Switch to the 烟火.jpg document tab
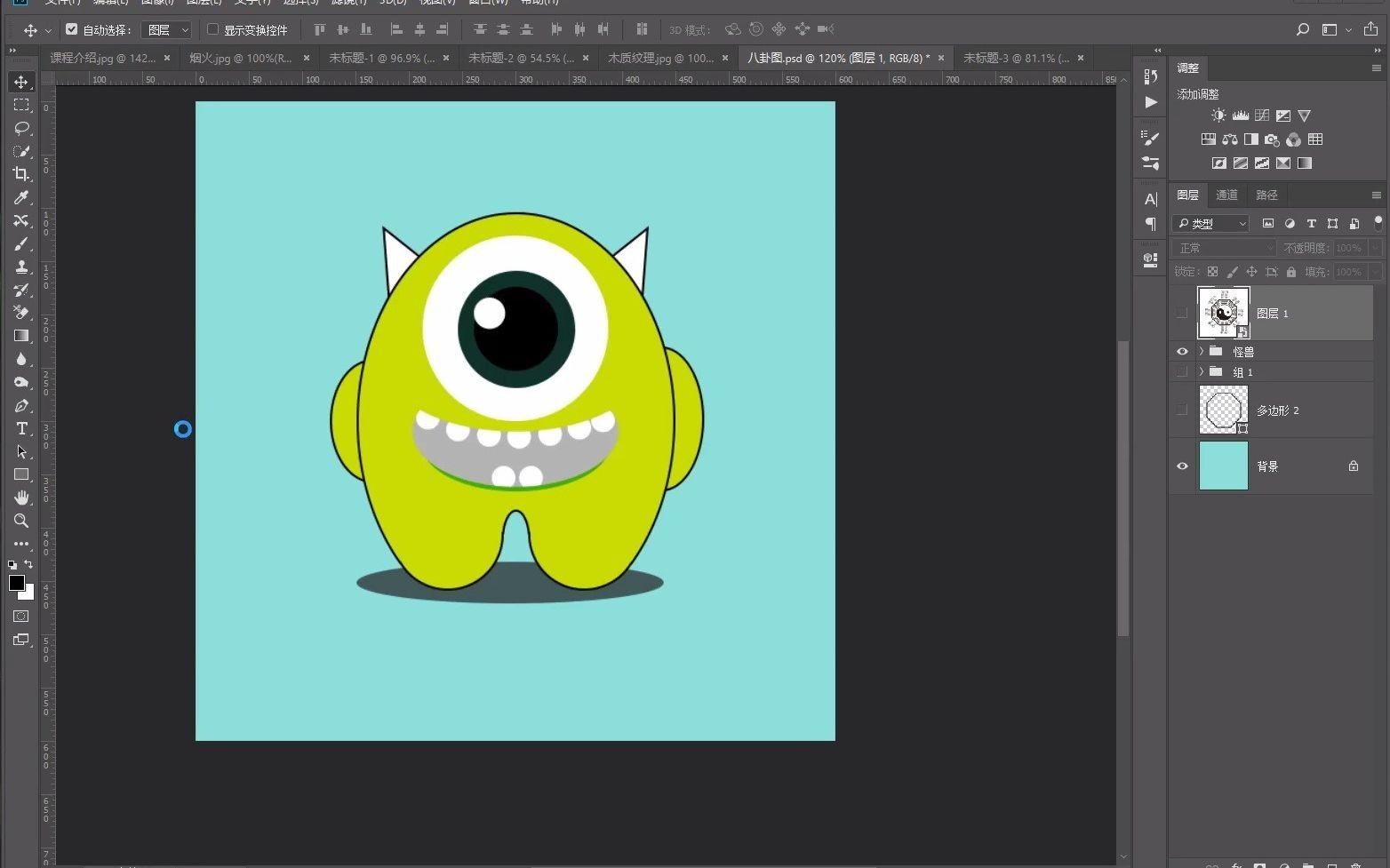The image size is (1390, 868). (x=240, y=58)
